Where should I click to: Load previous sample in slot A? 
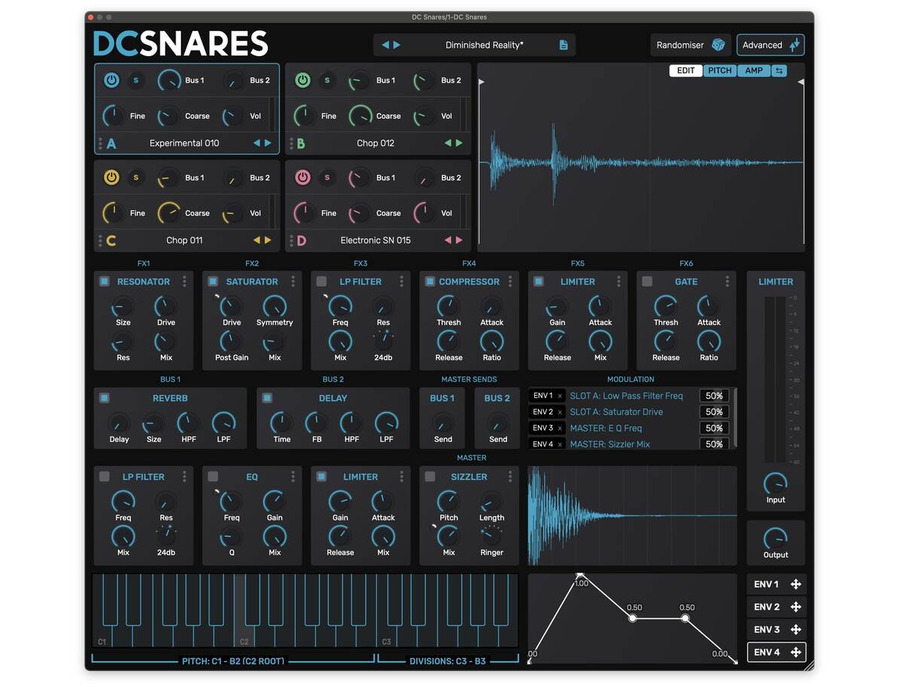click(x=257, y=143)
